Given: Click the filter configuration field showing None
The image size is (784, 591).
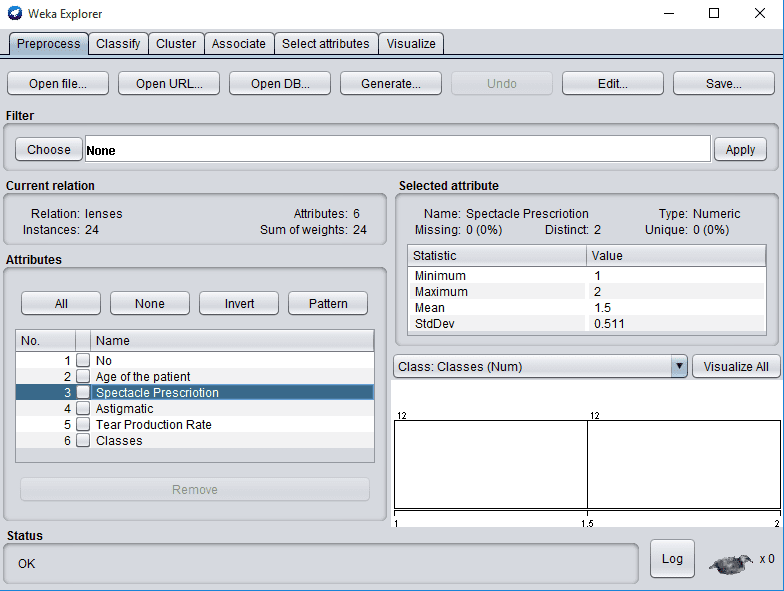Looking at the screenshot, I should [x=398, y=149].
